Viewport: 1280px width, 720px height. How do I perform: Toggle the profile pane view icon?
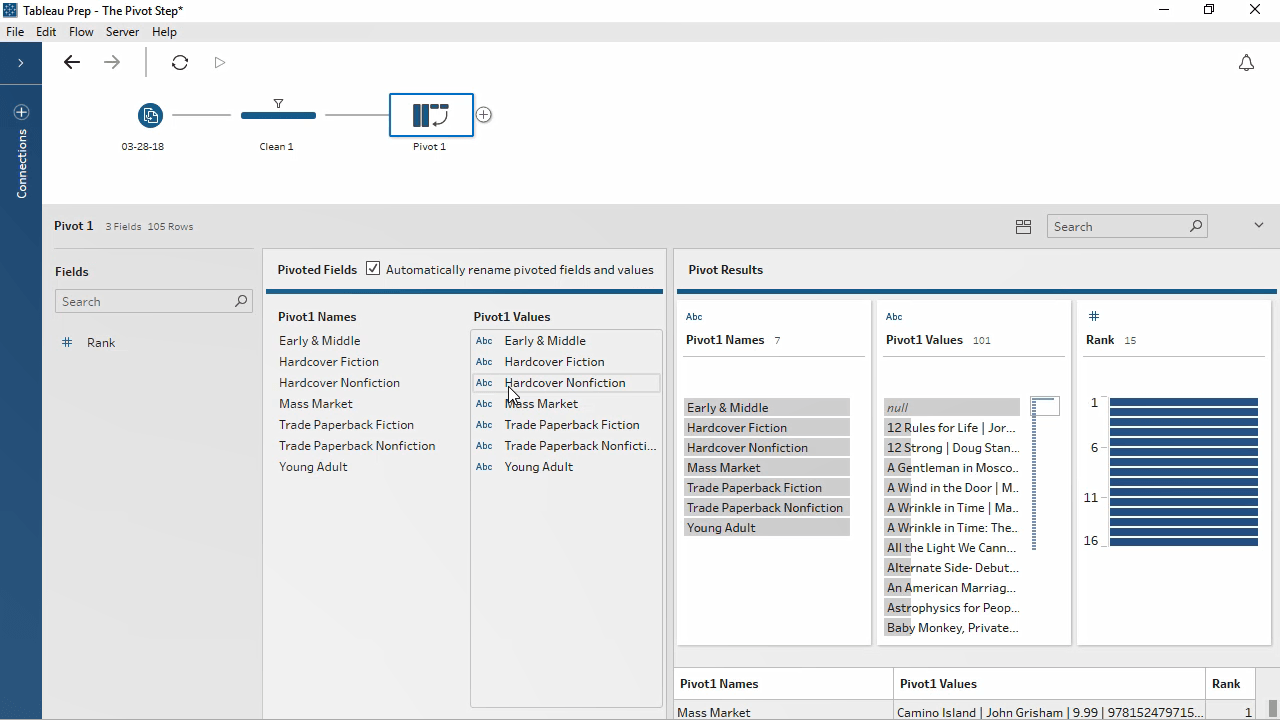(x=1023, y=227)
